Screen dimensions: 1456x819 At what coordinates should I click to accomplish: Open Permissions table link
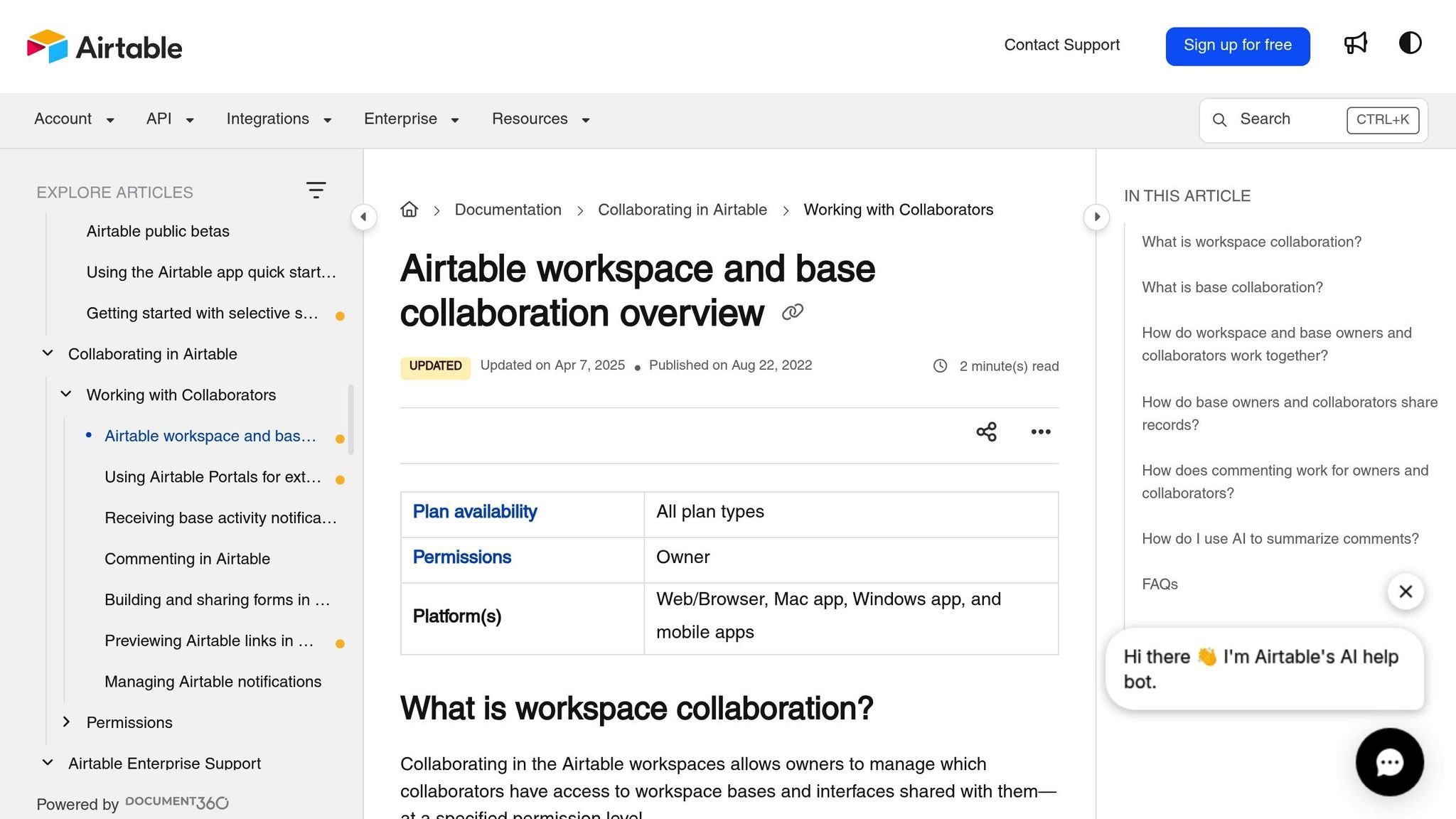pyautogui.click(x=461, y=557)
